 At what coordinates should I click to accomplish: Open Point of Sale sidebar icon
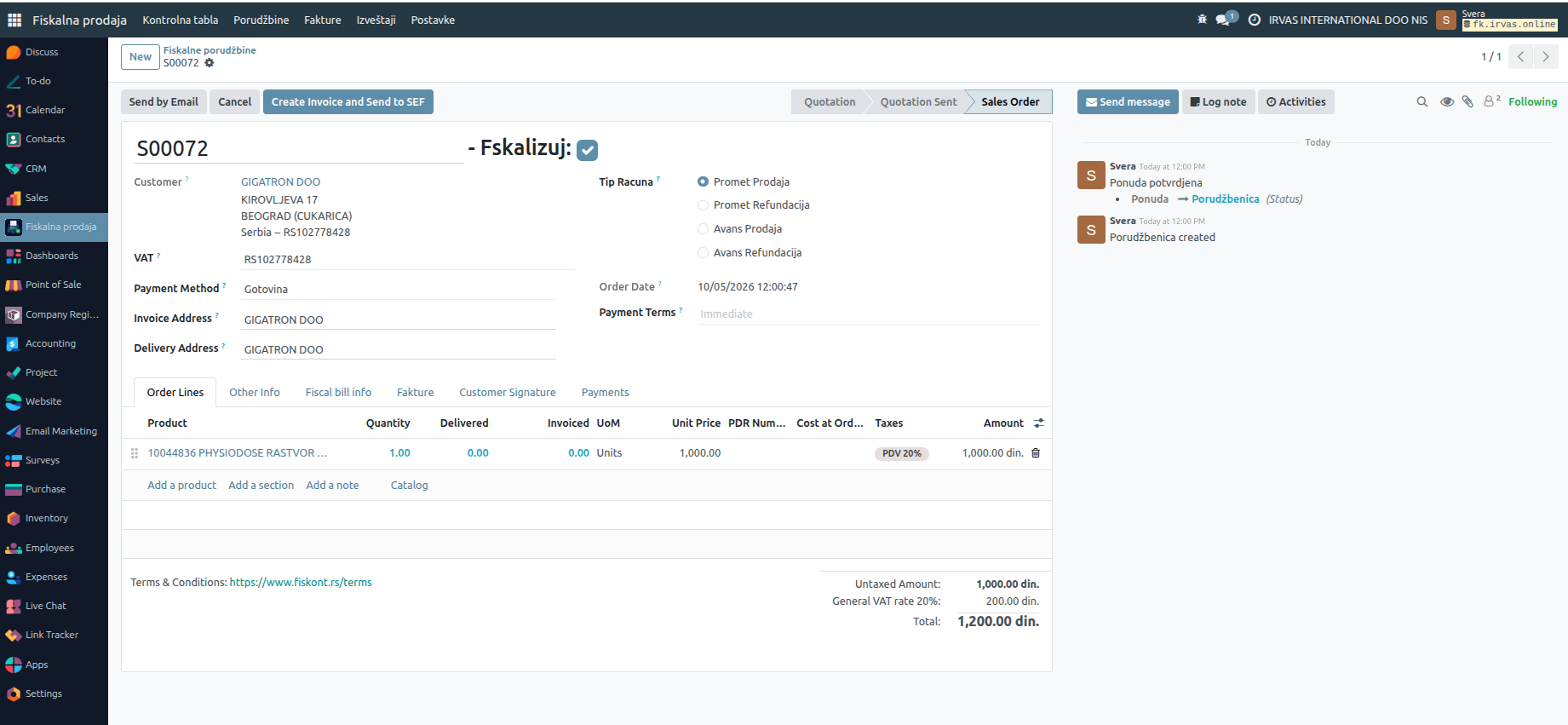pyautogui.click(x=14, y=285)
